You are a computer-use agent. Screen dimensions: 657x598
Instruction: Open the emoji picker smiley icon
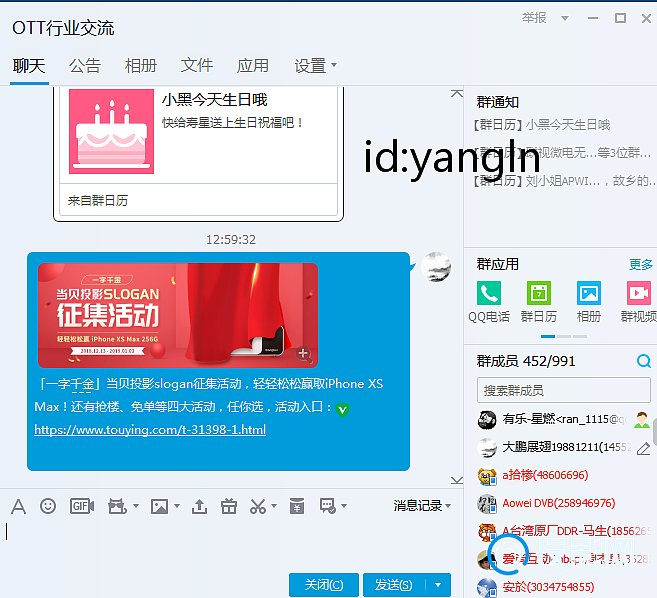click(x=48, y=506)
